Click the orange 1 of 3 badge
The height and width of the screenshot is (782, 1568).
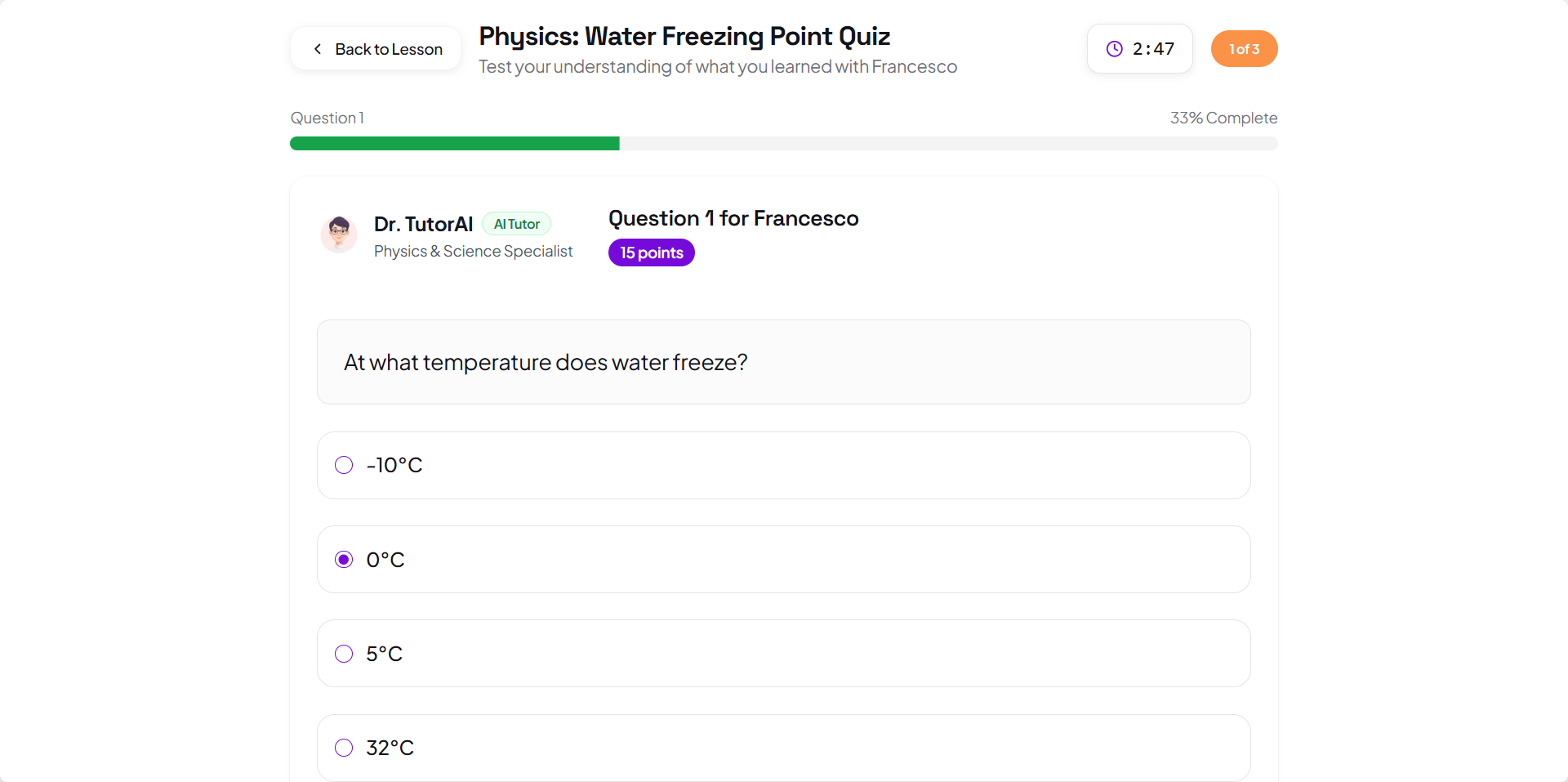click(1244, 49)
